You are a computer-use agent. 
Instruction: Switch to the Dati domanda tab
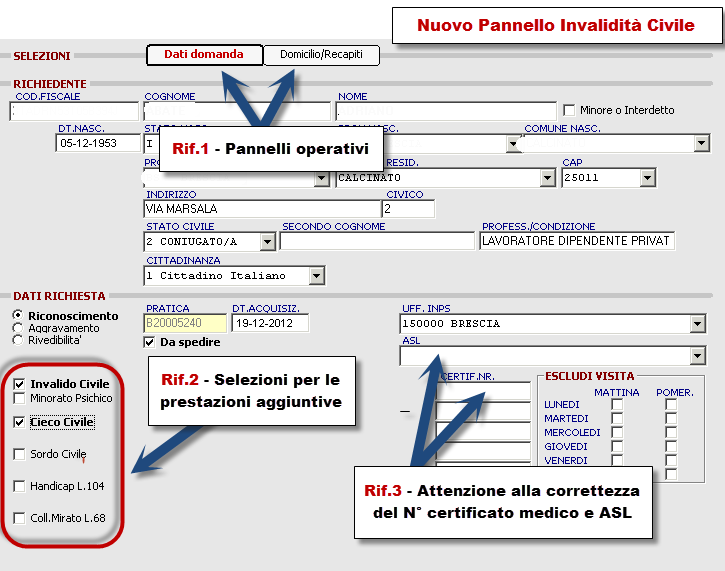[204, 55]
